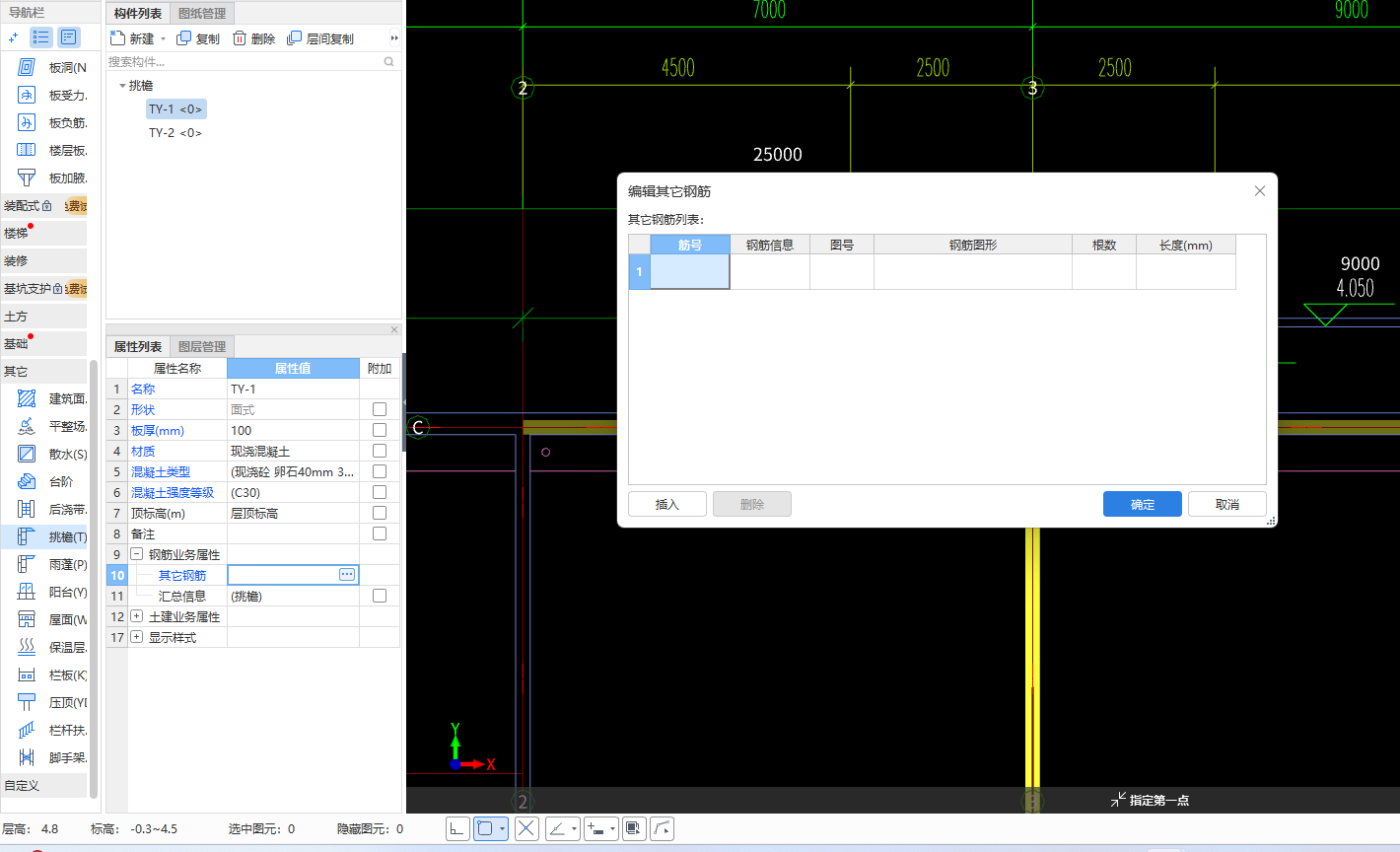Select the 后浇带 icon under 其它
Image resolution: width=1400 pixels, height=852 pixels.
click(x=27, y=509)
